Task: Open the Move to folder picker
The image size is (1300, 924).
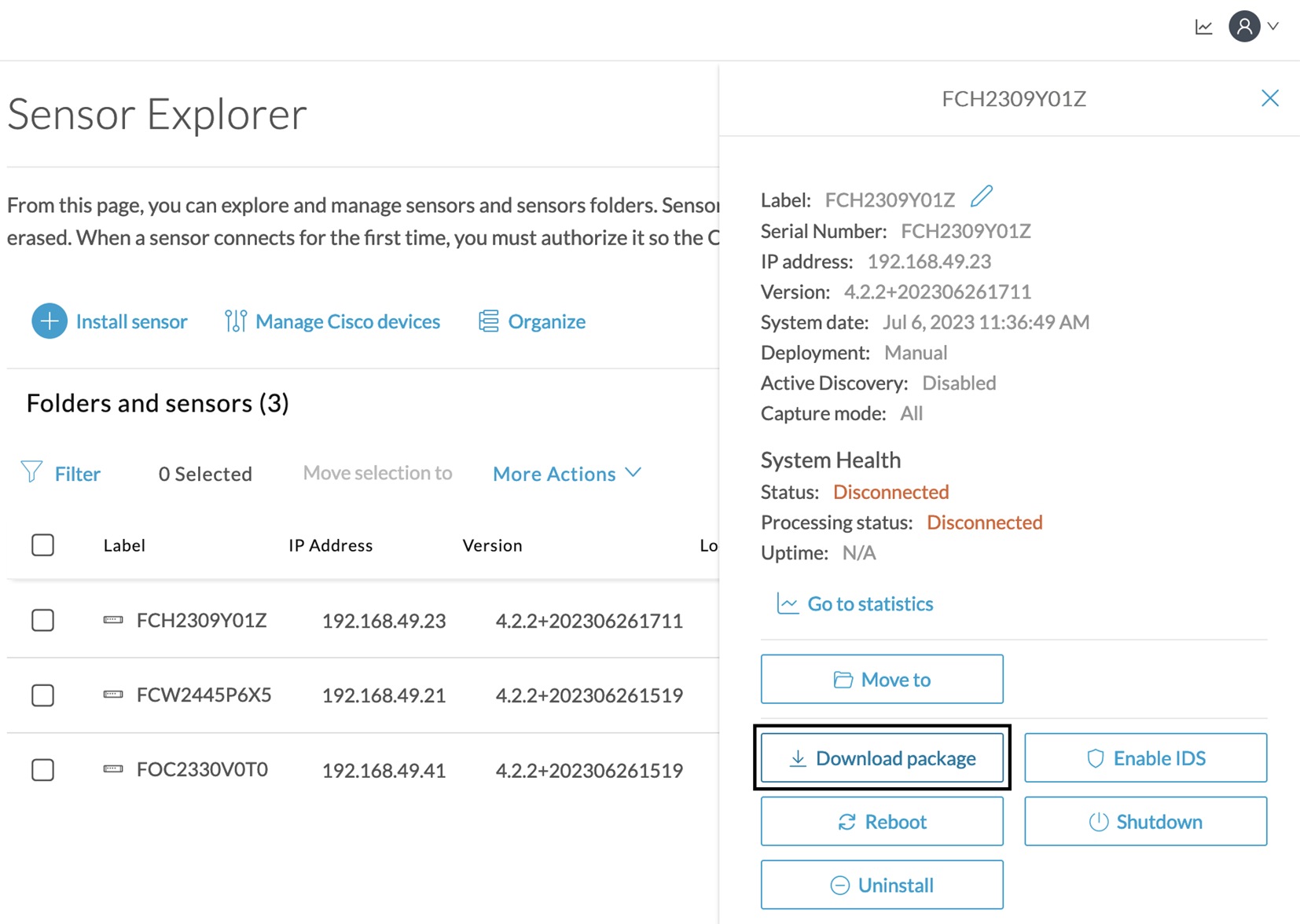Action: [881, 680]
